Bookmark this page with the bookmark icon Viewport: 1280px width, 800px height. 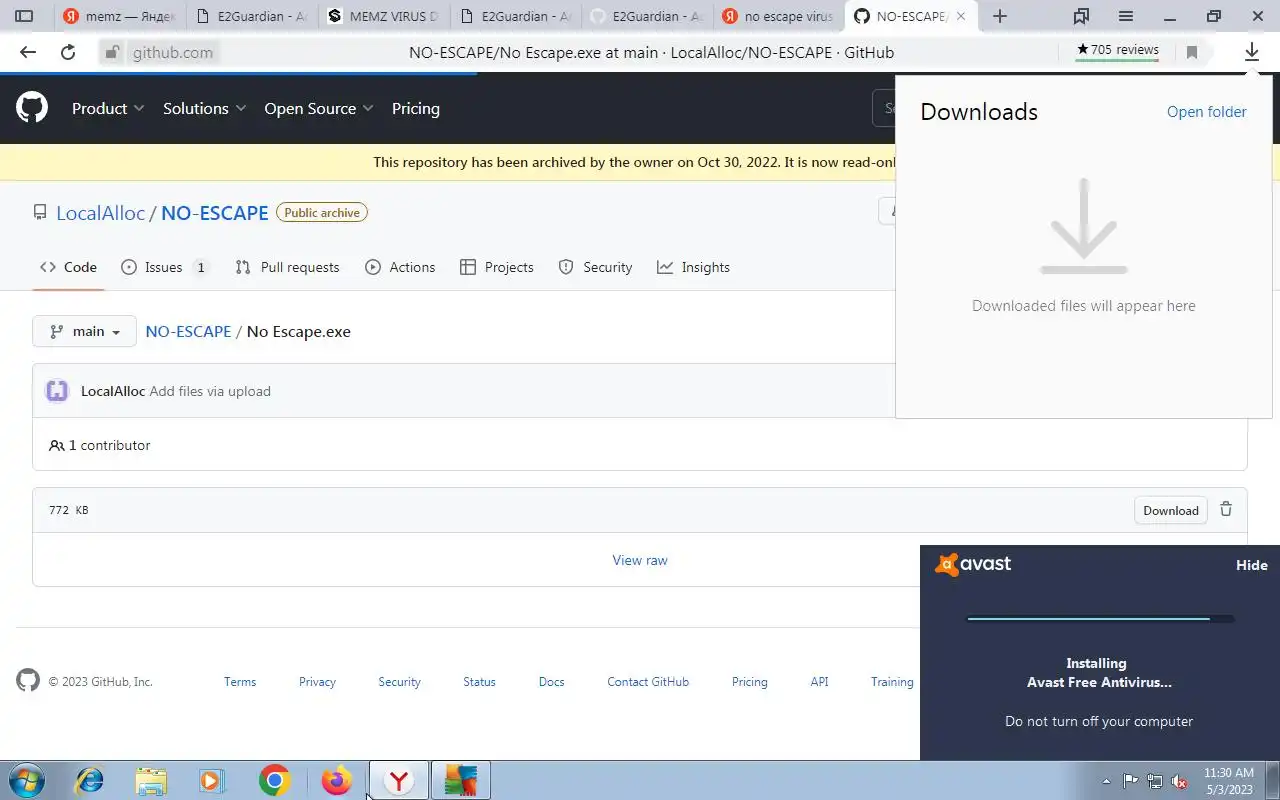1191,53
